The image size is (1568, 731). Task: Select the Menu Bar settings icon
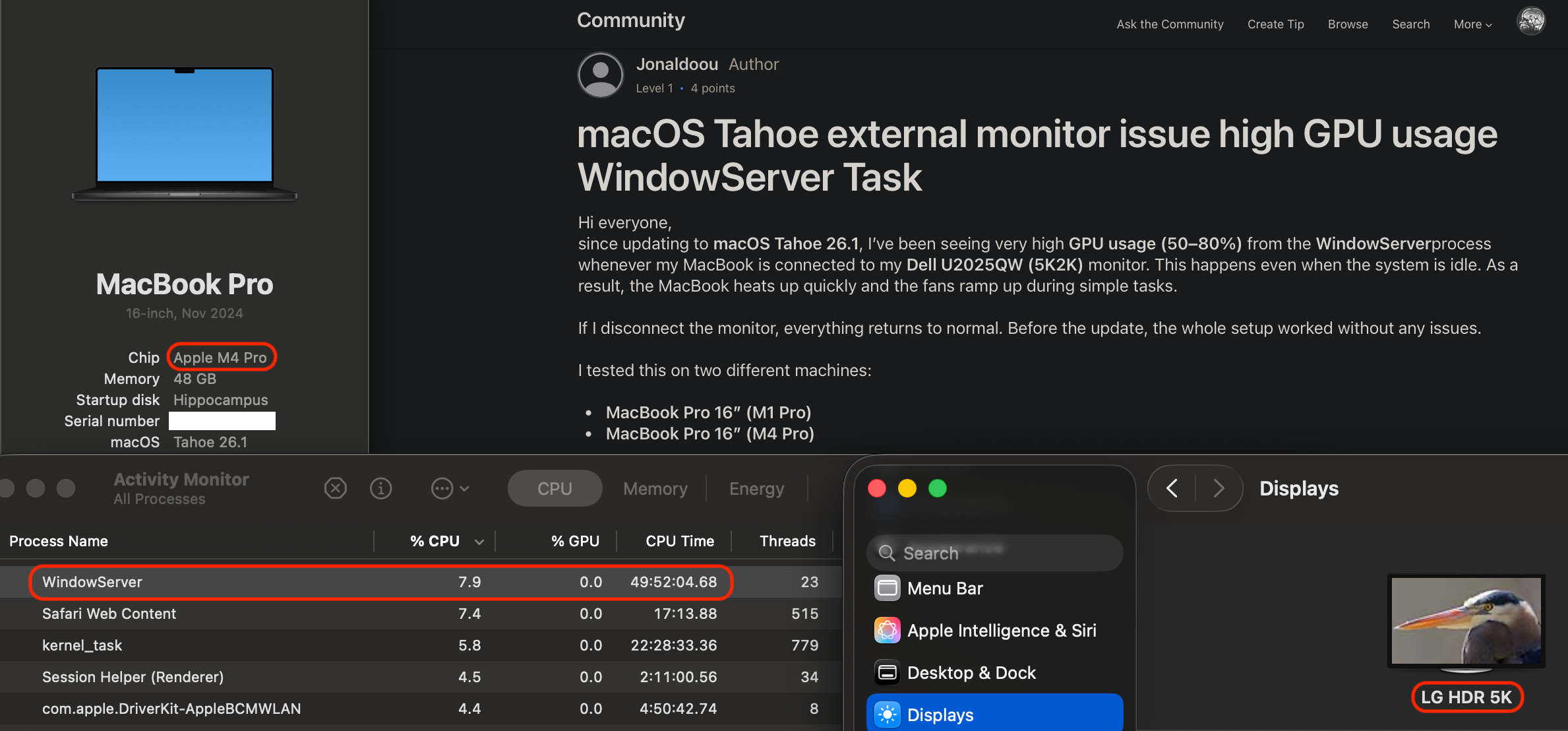888,588
